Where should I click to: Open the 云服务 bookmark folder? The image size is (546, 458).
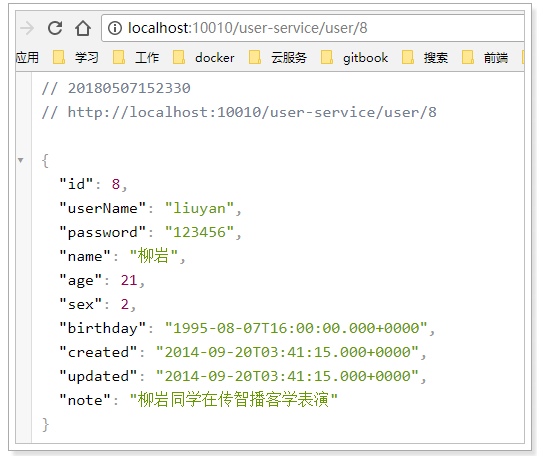[x=278, y=57]
